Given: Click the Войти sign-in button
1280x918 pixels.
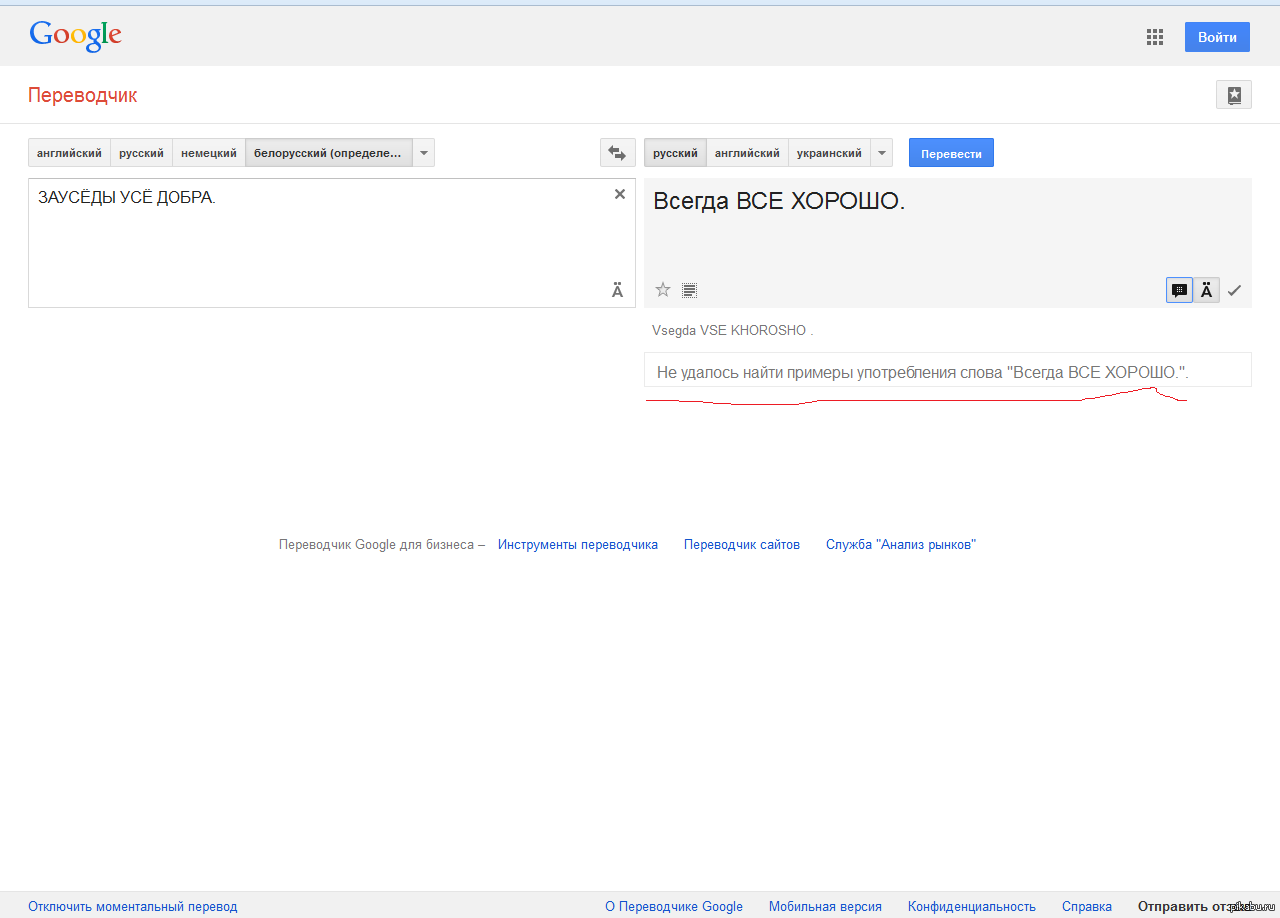Looking at the screenshot, I should point(1217,37).
